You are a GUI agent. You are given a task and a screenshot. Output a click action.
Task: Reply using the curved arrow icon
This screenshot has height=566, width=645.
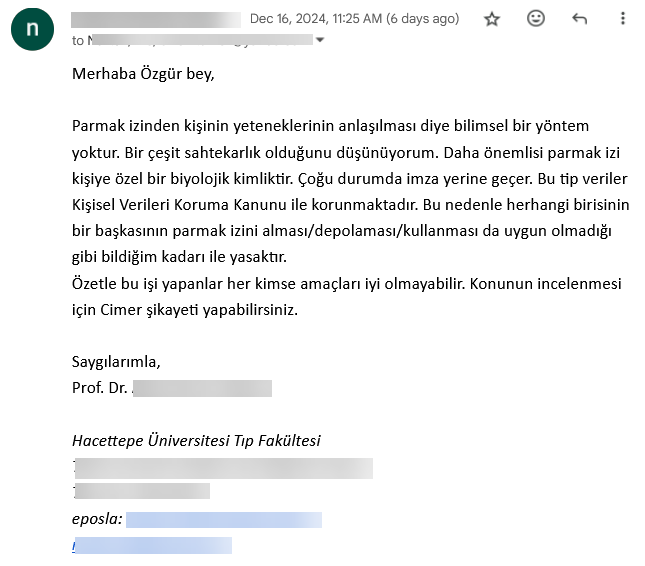tap(579, 19)
